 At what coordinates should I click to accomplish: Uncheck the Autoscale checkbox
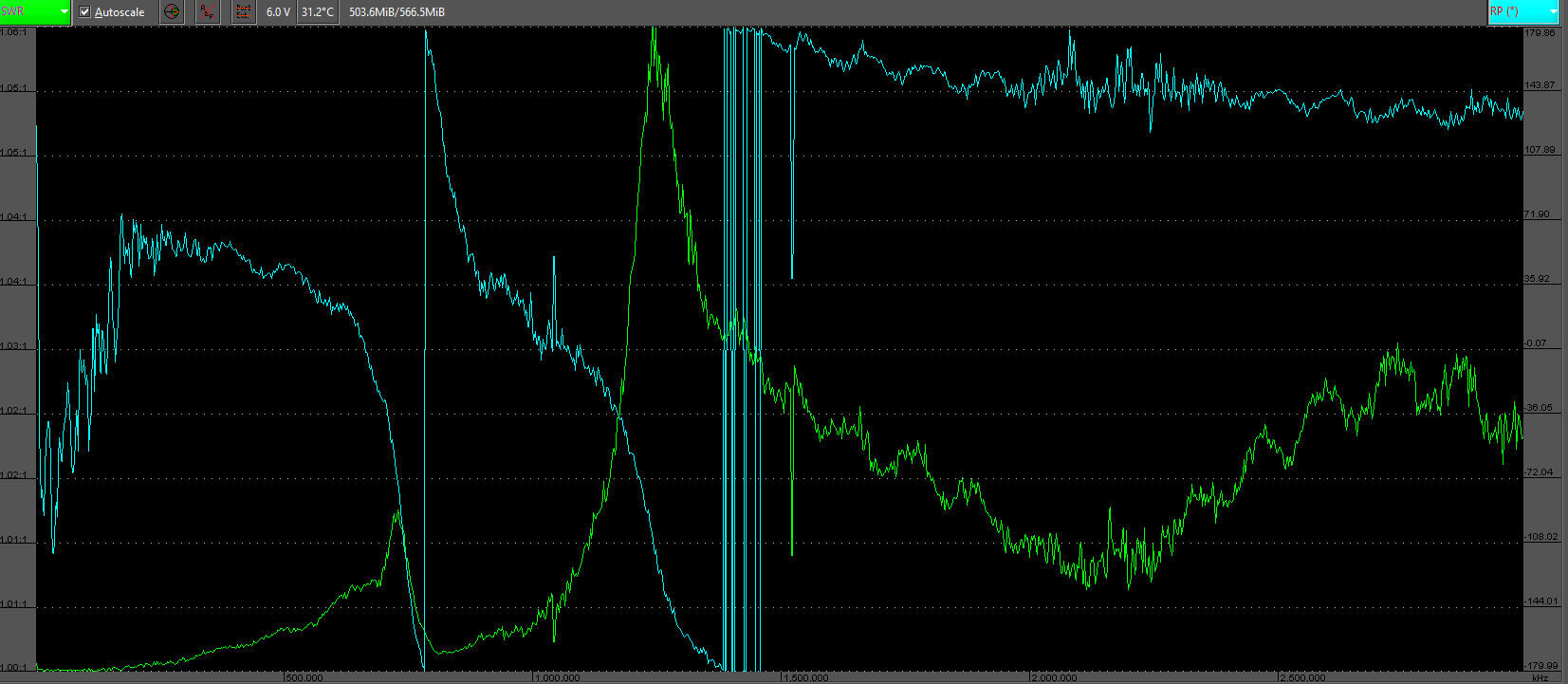pyautogui.click(x=84, y=12)
